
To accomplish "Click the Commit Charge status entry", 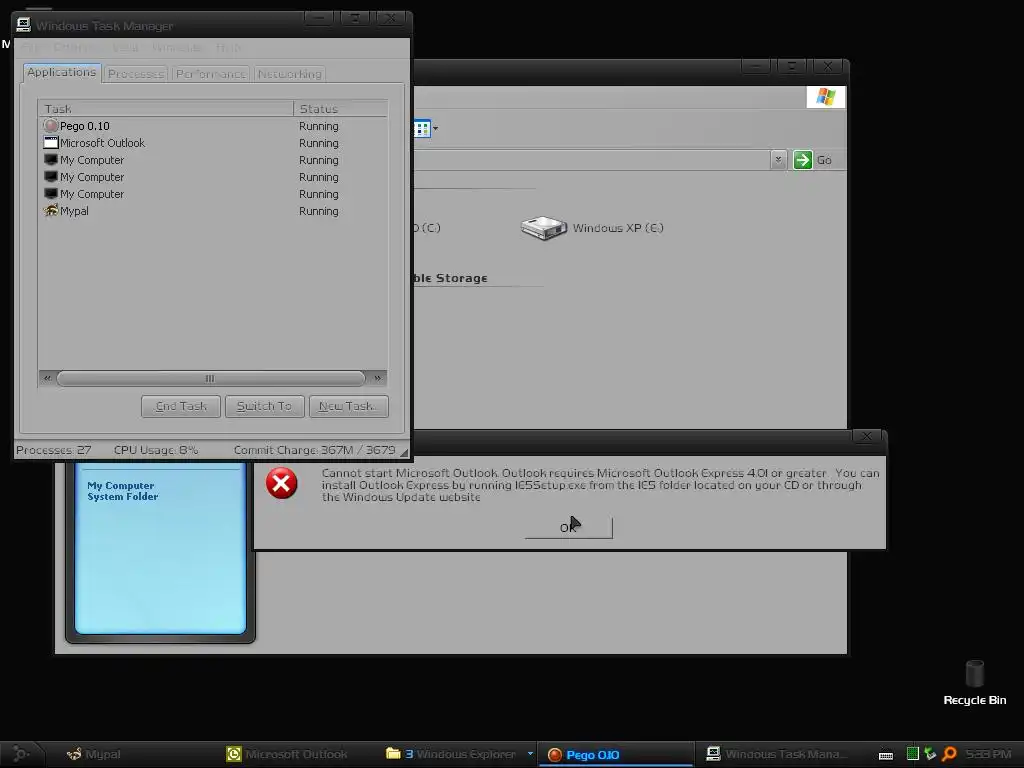I will pos(314,450).
